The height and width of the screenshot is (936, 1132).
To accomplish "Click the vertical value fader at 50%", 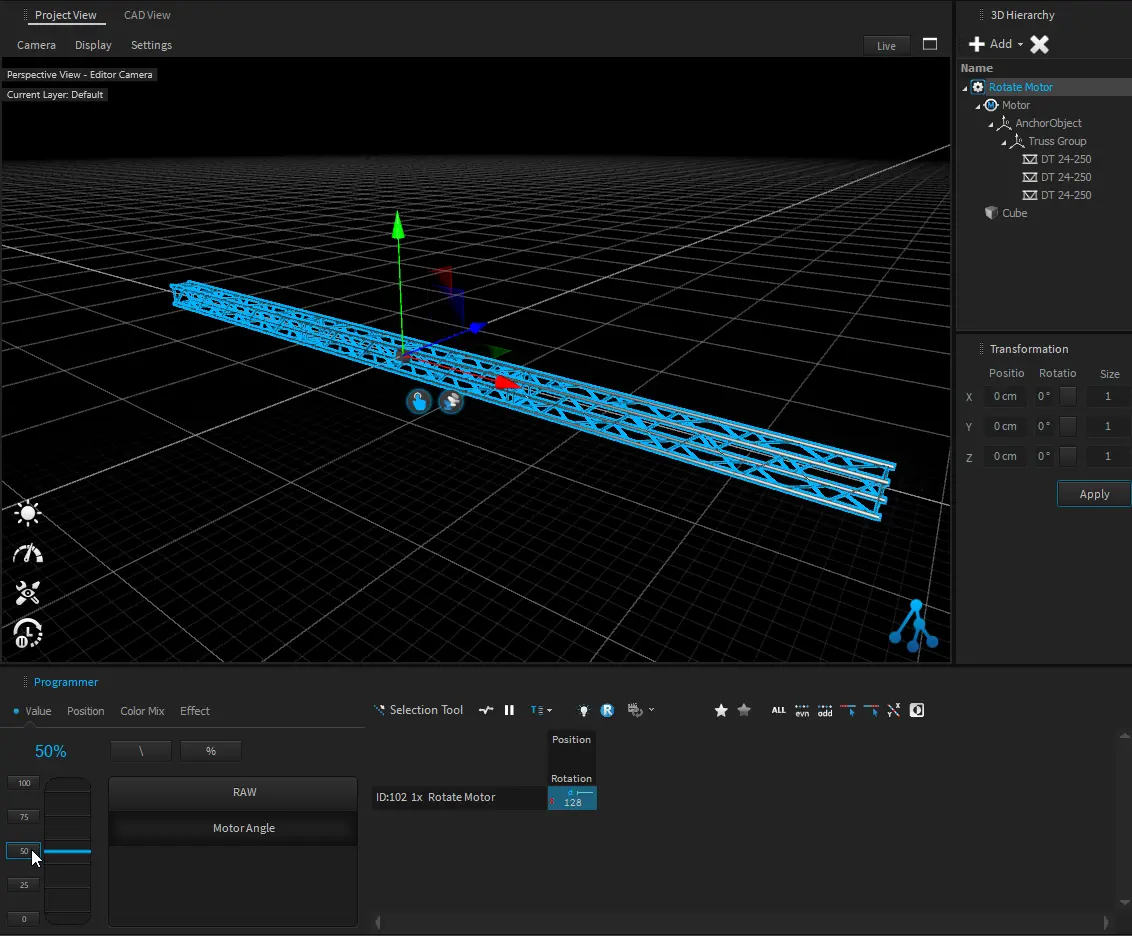I will [68, 851].
